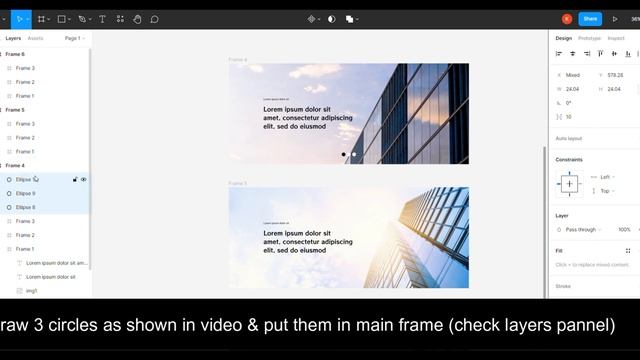Open the Pass through blend mode dropdown

coord(583,230)
